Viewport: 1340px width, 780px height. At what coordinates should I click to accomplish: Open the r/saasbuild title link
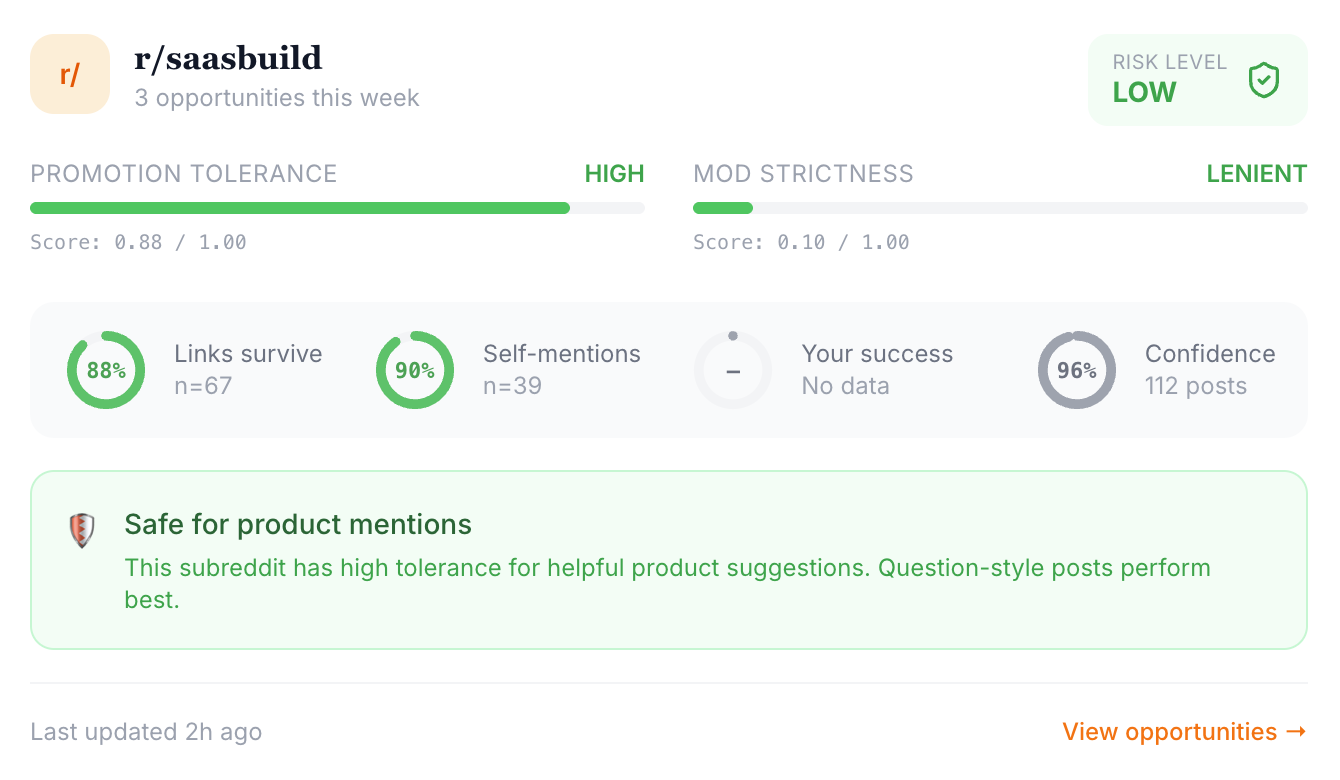click(228, 58)
